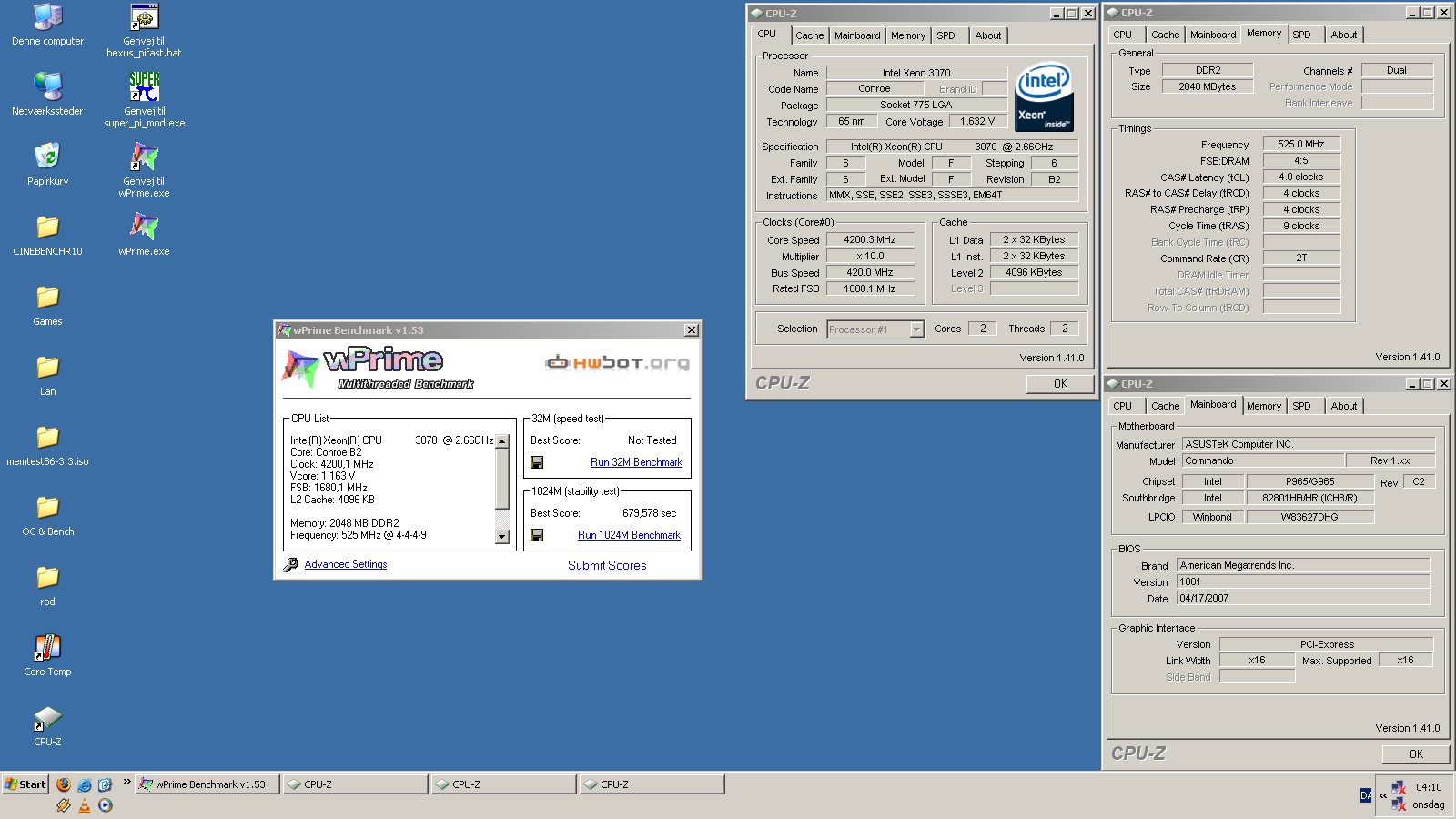This screenshot has height=819, width=1456.
Task: Click the DA language indicator in the tray
Action: (1366, 795)
